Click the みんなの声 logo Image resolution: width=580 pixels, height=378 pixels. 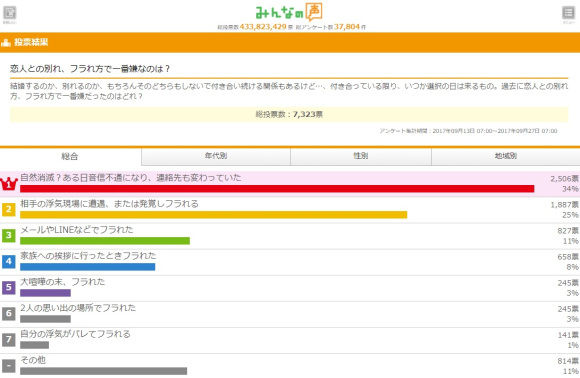(x=289, y=12)
